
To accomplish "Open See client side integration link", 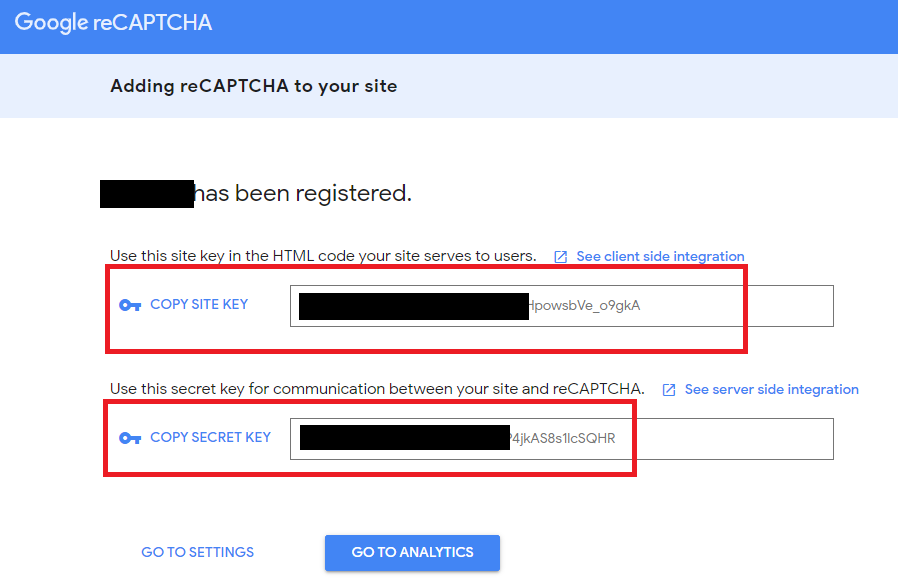I will point(660,257).
